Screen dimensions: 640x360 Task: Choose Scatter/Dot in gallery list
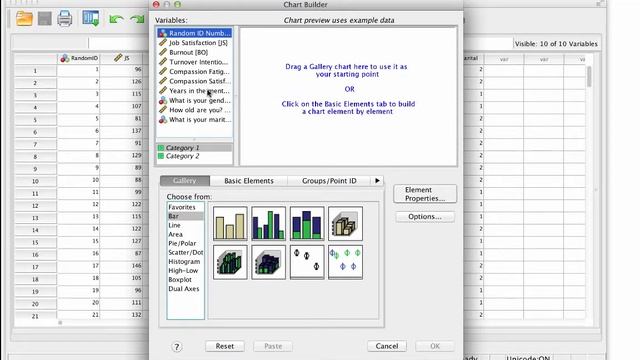pyautogui.click(x=185, y=252)
